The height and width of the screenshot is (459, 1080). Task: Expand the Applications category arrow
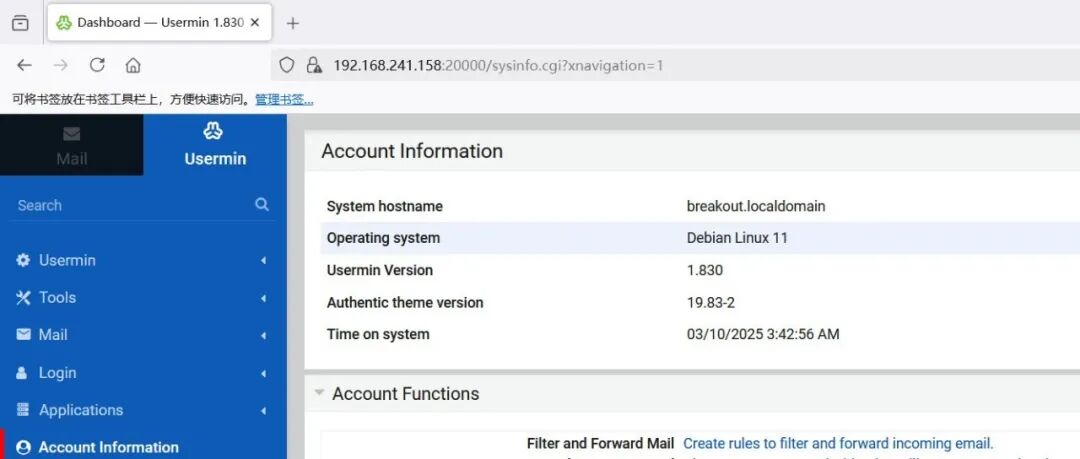(x=263, y=411)
